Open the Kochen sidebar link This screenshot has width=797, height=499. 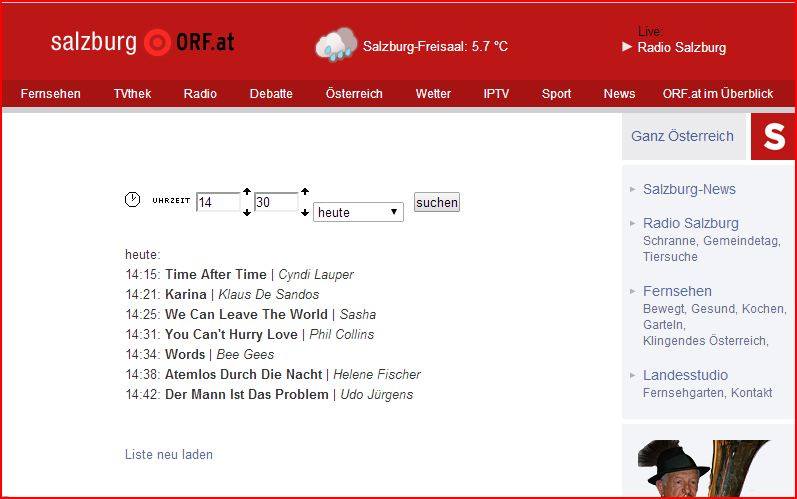pyautogui.click(x=764, y=309)
